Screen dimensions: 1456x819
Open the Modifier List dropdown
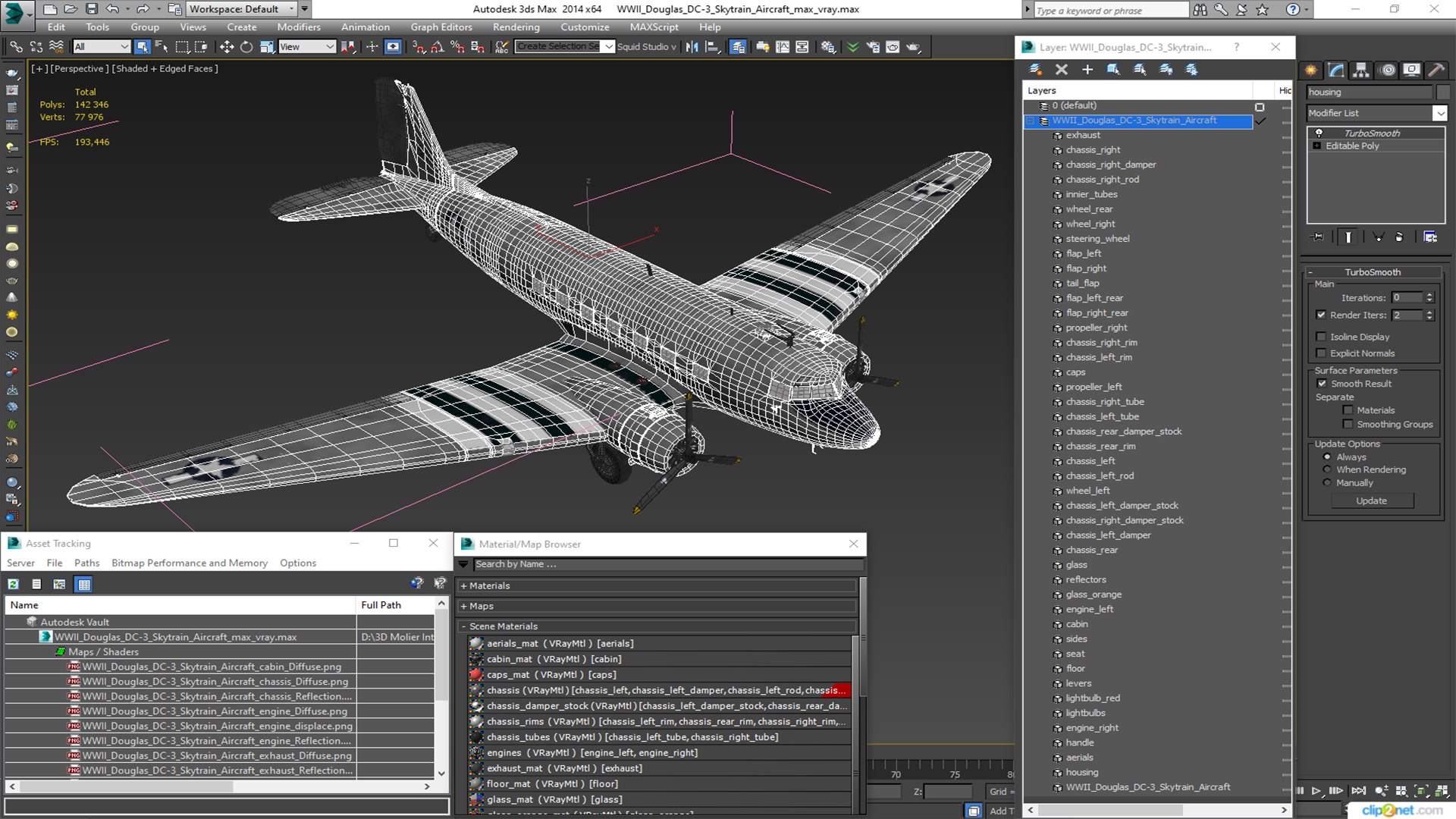[1439, 113]
